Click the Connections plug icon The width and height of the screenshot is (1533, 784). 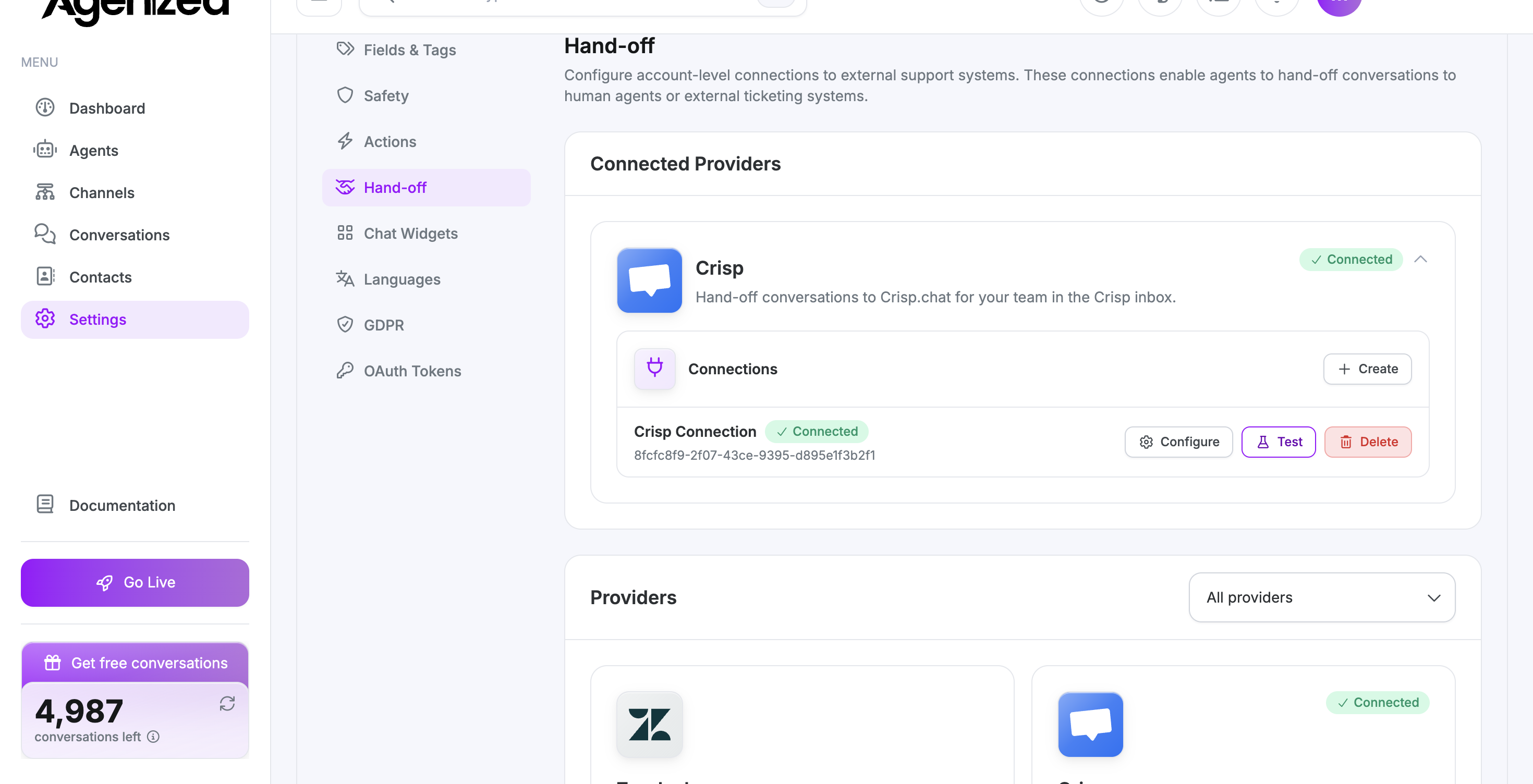654,368
